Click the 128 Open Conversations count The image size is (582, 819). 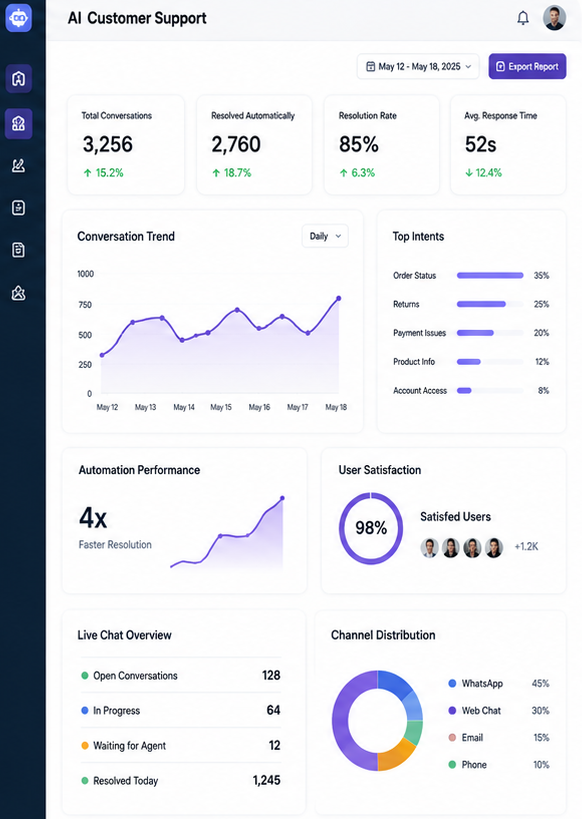pyautogui.click(x=271, y=675)
